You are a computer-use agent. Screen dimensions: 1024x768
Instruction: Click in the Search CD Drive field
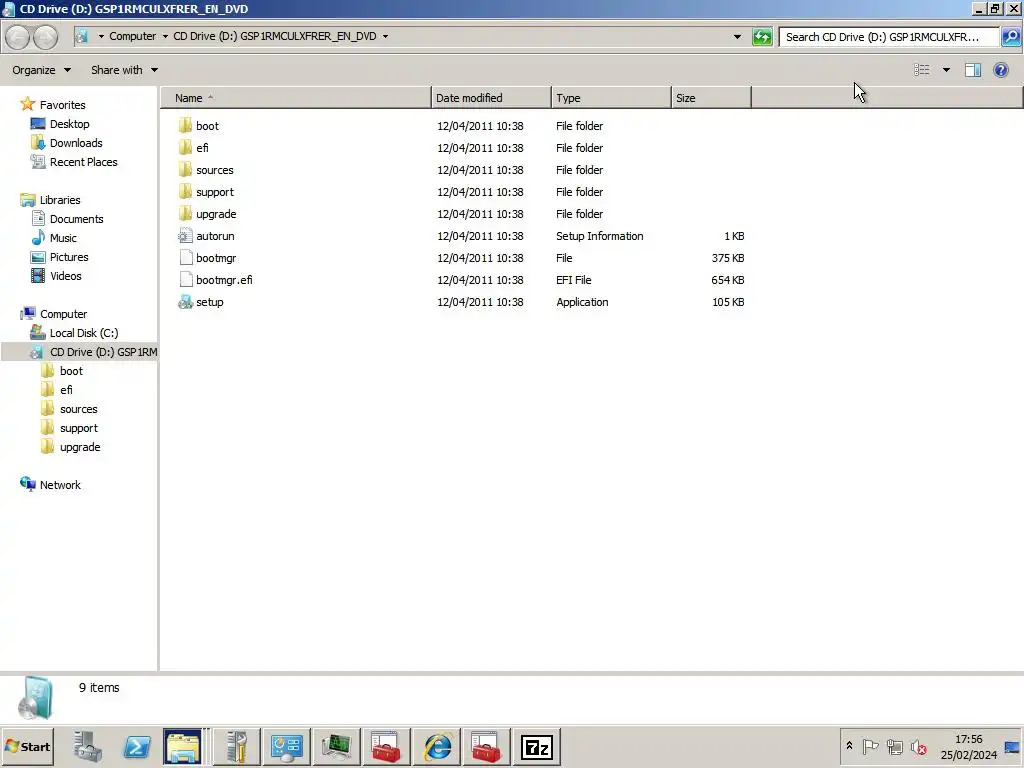pos(888,37)
